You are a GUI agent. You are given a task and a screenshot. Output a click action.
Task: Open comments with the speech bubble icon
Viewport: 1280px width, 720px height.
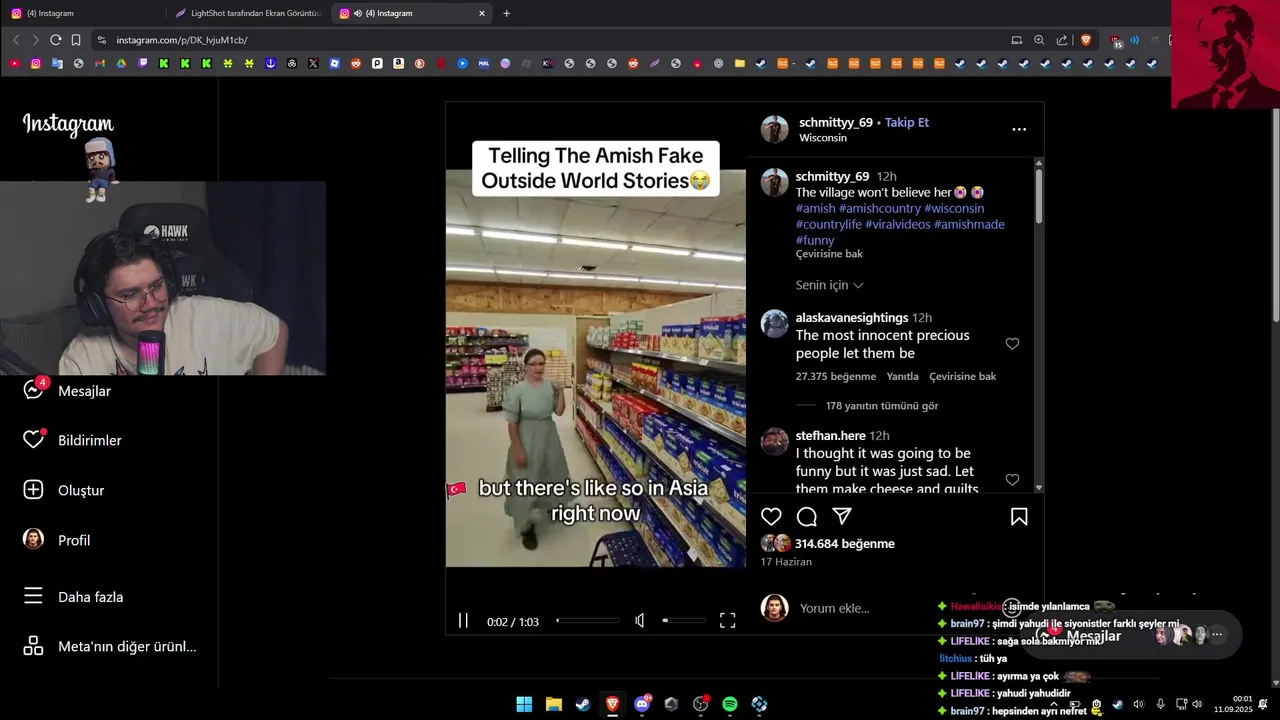pos(807,517)
